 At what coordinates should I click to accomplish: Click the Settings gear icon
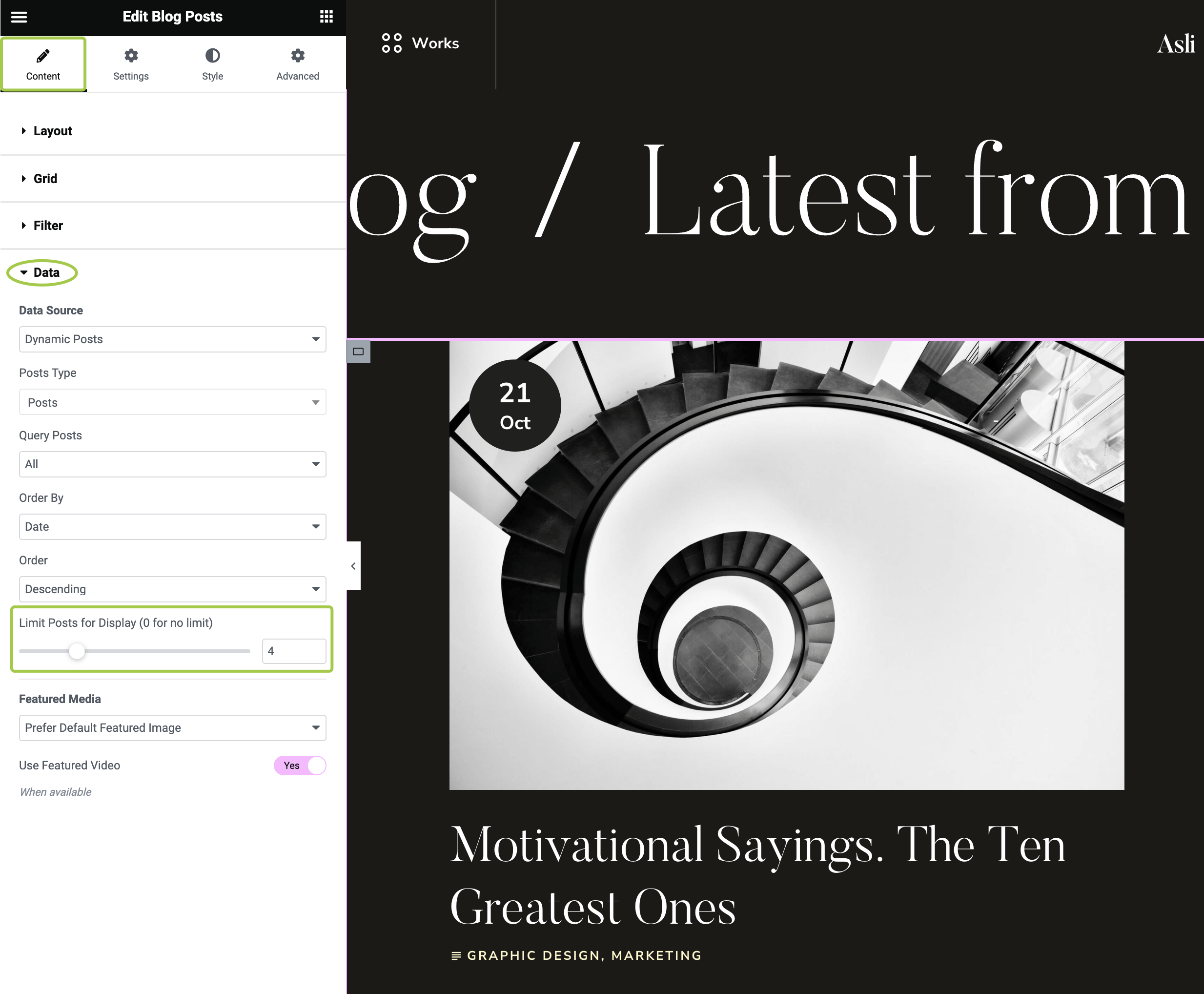[131, 56]
